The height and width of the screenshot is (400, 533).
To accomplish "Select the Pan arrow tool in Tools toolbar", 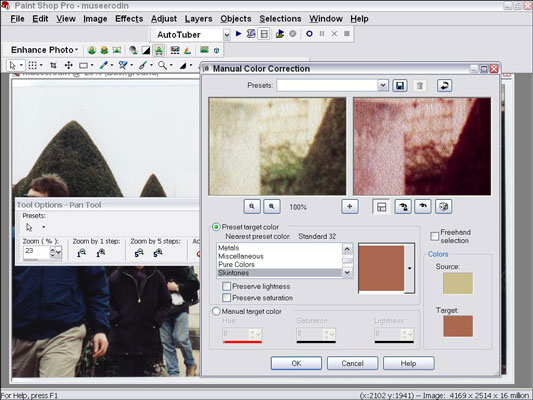I will click(13, 65).
